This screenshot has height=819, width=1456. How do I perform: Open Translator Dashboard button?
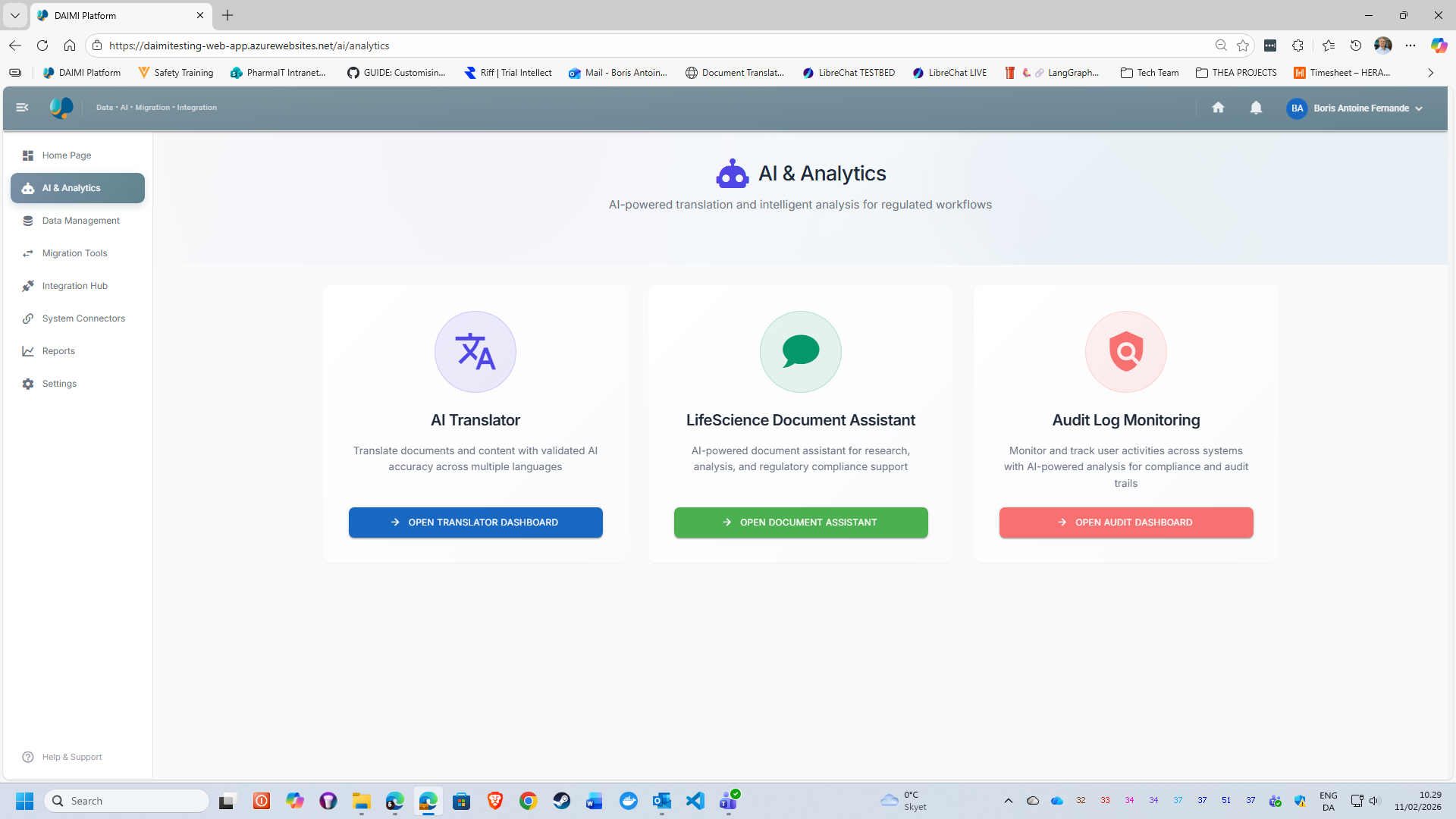click(x=475, y=522)
